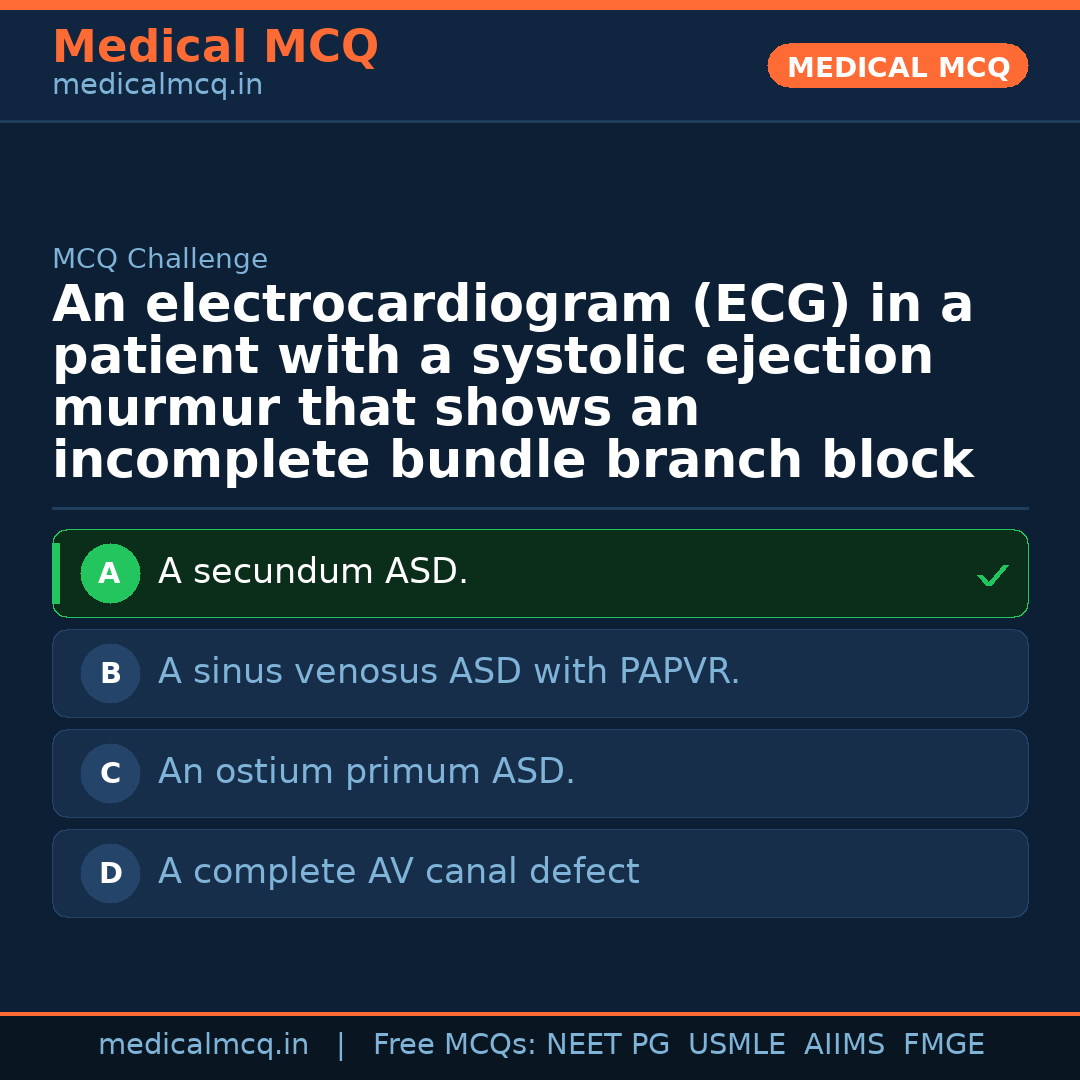
Task: Choose the C option circle badge
Action: coord(110,773)
